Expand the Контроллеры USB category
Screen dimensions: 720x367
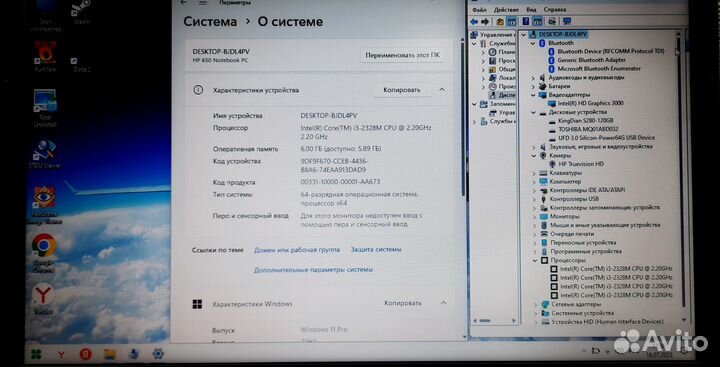[534, 199]
